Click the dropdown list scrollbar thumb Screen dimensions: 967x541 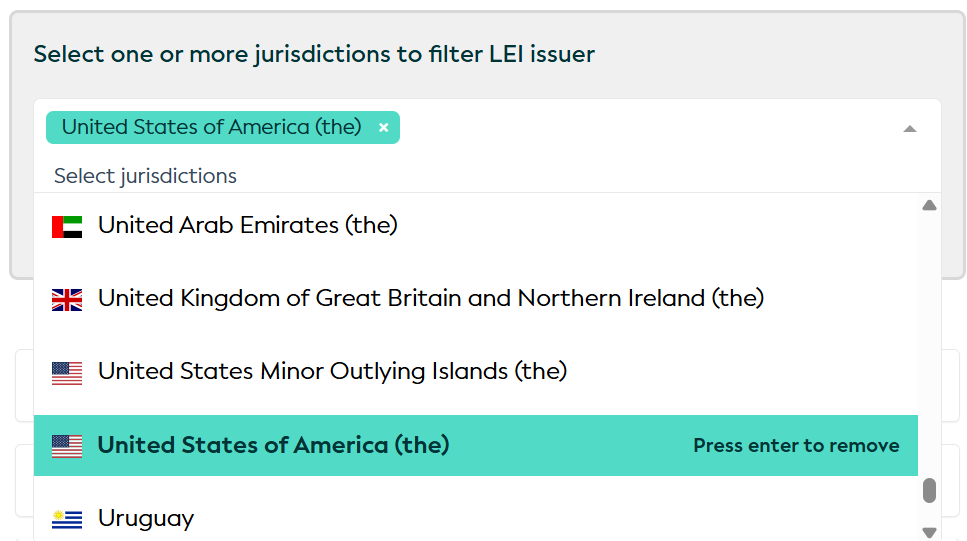click(x=929, y=490)
